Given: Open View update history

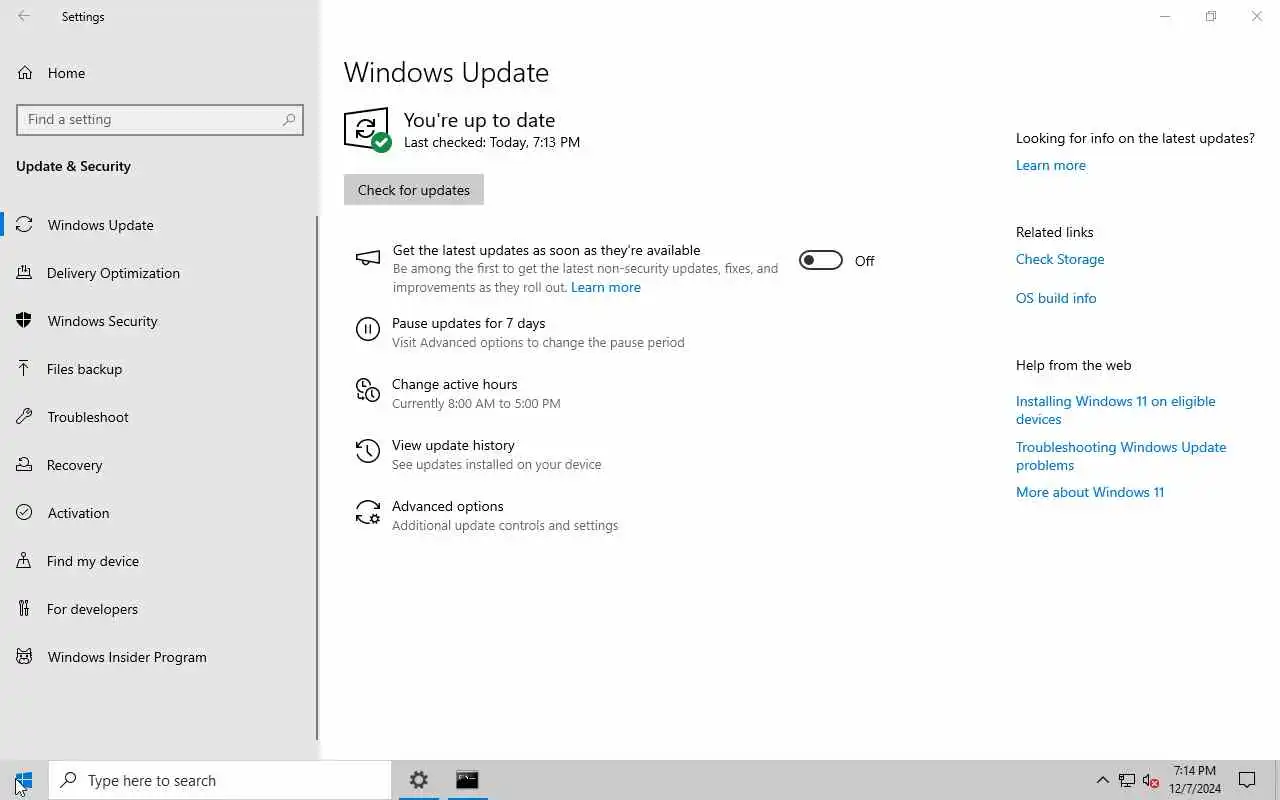Looking at the screenshot, I should point(453,445).
